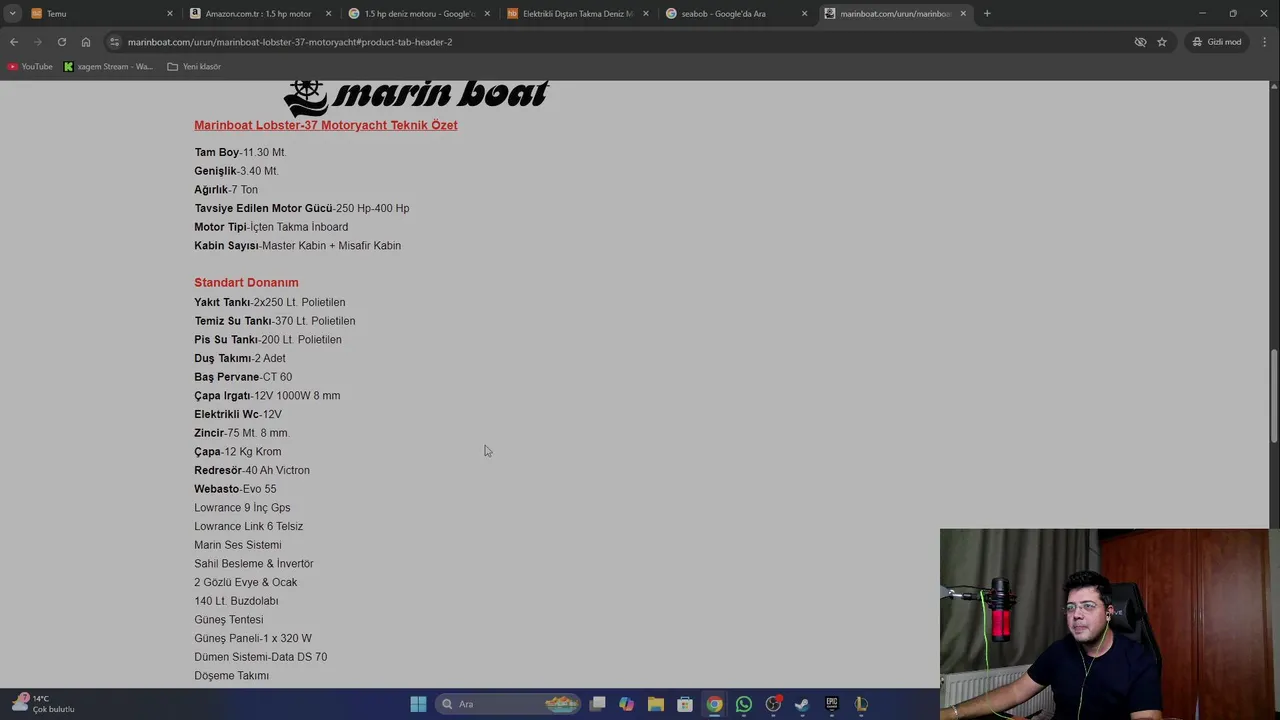Click Redresör-40 Ah Victron text
Viewport: 1280px width, 720px height.
click(x=252, y=470)
